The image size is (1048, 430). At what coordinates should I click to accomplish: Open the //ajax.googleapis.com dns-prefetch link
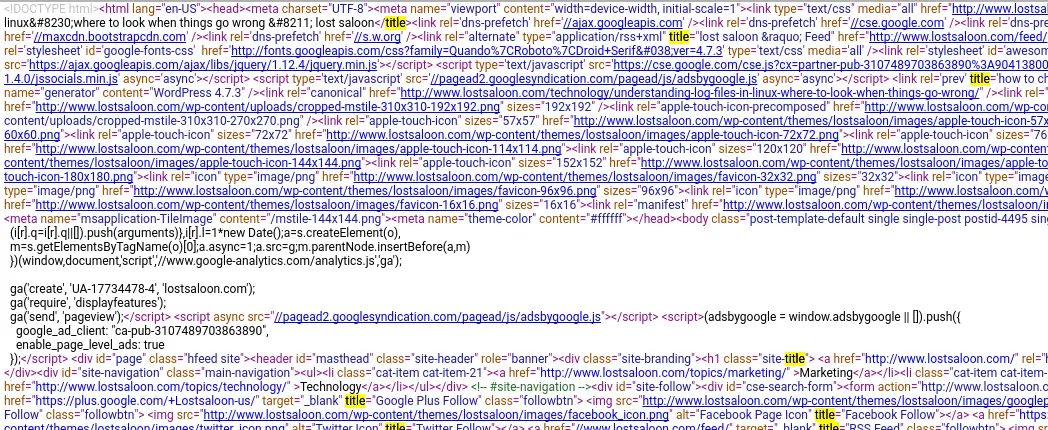[x=622, y=23]
